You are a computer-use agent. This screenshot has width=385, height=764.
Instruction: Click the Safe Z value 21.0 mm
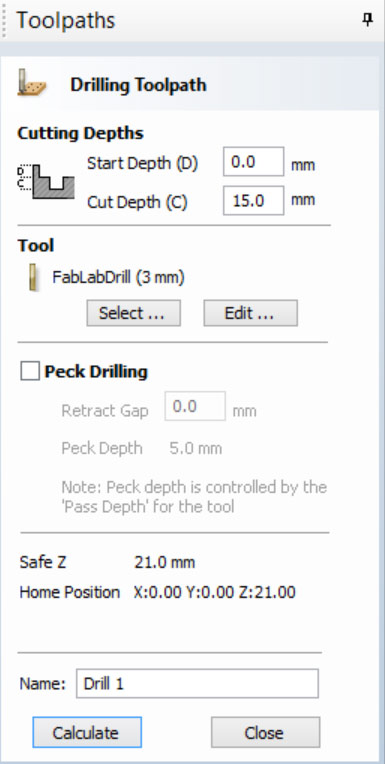point(165,563)
